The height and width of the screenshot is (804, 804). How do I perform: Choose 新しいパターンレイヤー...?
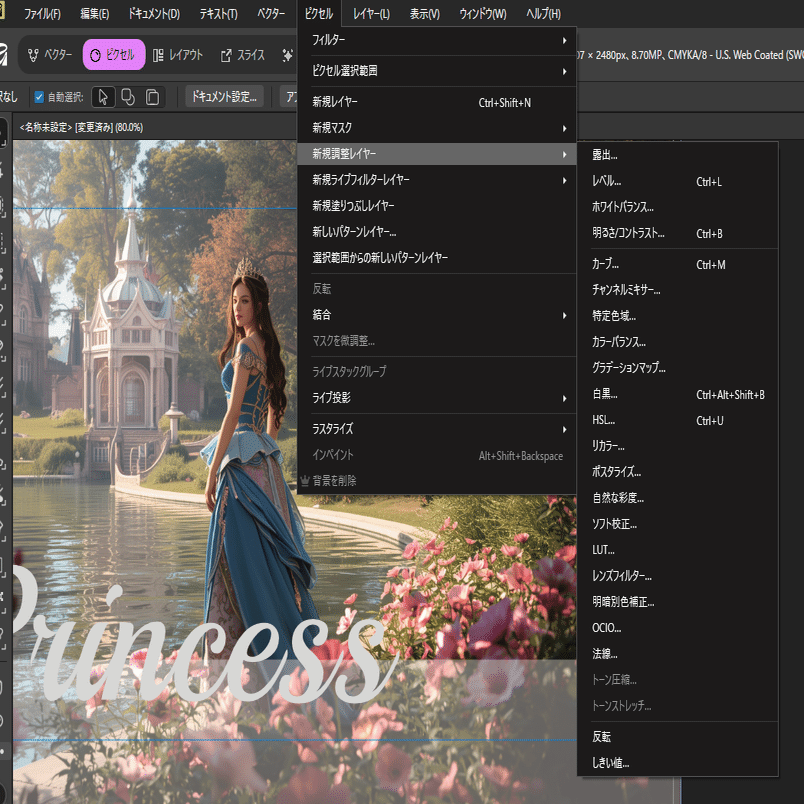click(437, 232)
